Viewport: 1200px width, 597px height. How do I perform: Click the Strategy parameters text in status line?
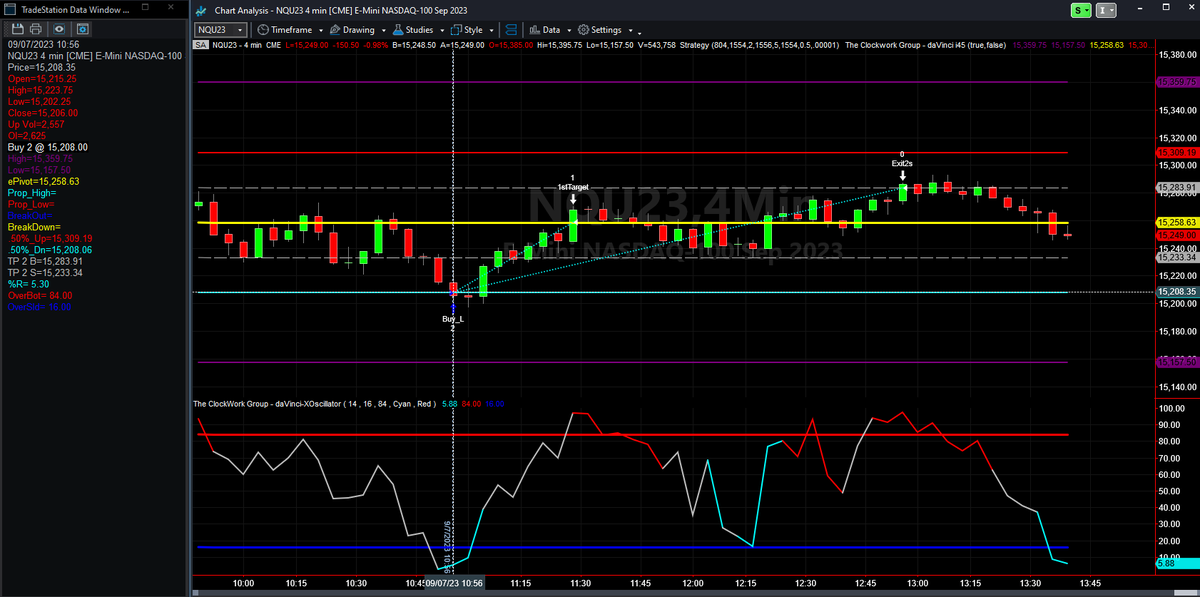point(760,45)
